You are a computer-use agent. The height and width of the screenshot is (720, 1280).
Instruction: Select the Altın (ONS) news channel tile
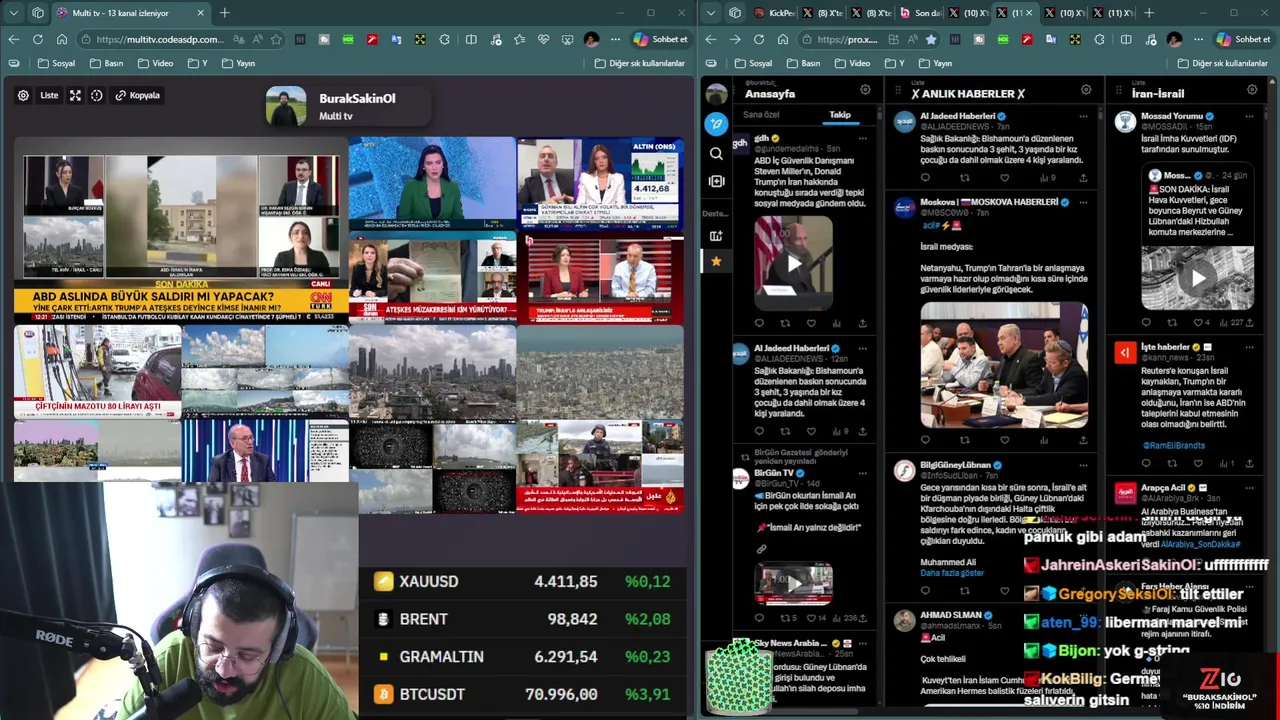[600, 184]
